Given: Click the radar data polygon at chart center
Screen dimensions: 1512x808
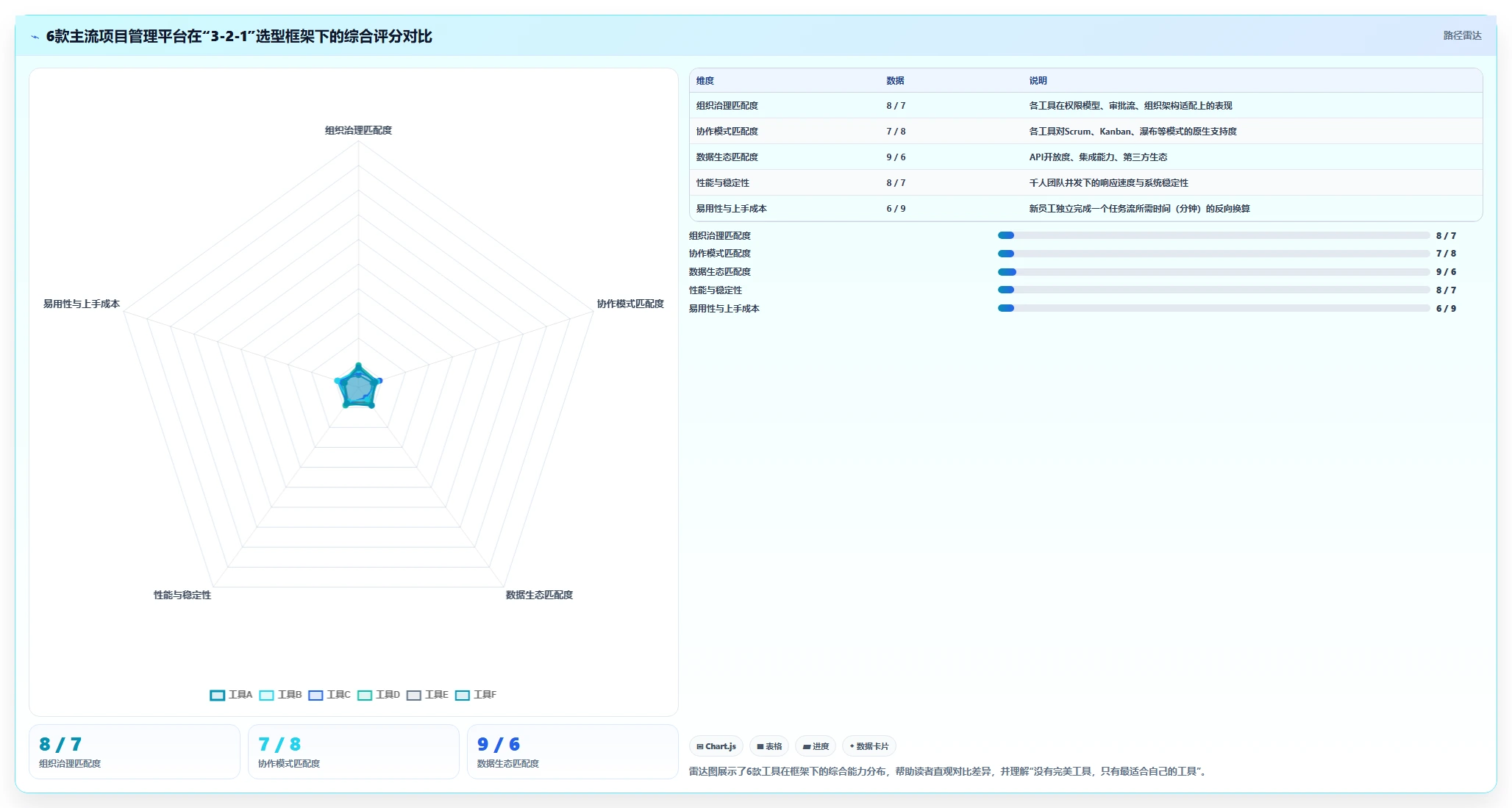Looking at the screenshot, I should [358, 387].
